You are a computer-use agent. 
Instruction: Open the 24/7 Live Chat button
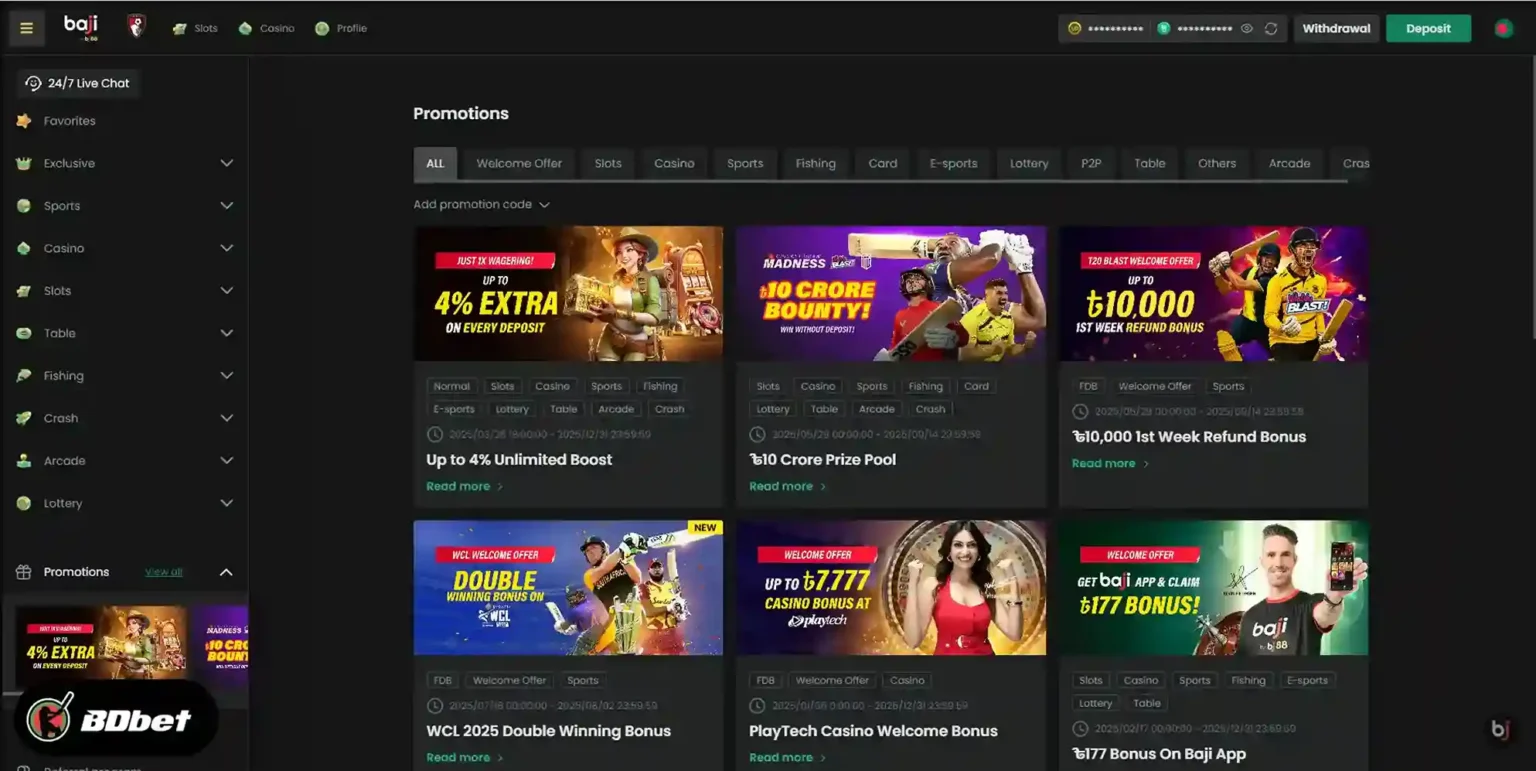(x=78, y=83)
